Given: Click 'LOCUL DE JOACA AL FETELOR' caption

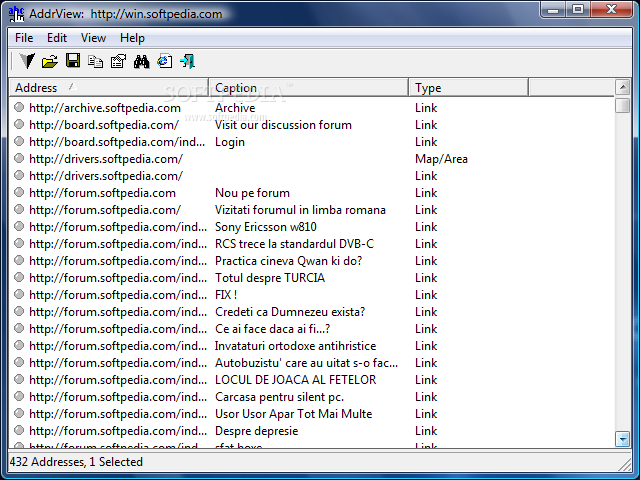Looking at the screenshot, I should coord(296,380).
